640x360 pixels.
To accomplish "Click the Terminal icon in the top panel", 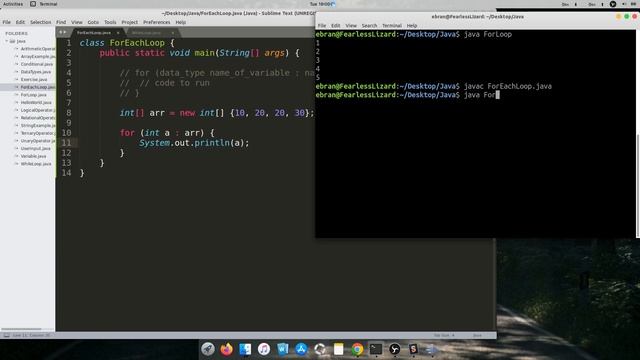I will tap(33, 4).
